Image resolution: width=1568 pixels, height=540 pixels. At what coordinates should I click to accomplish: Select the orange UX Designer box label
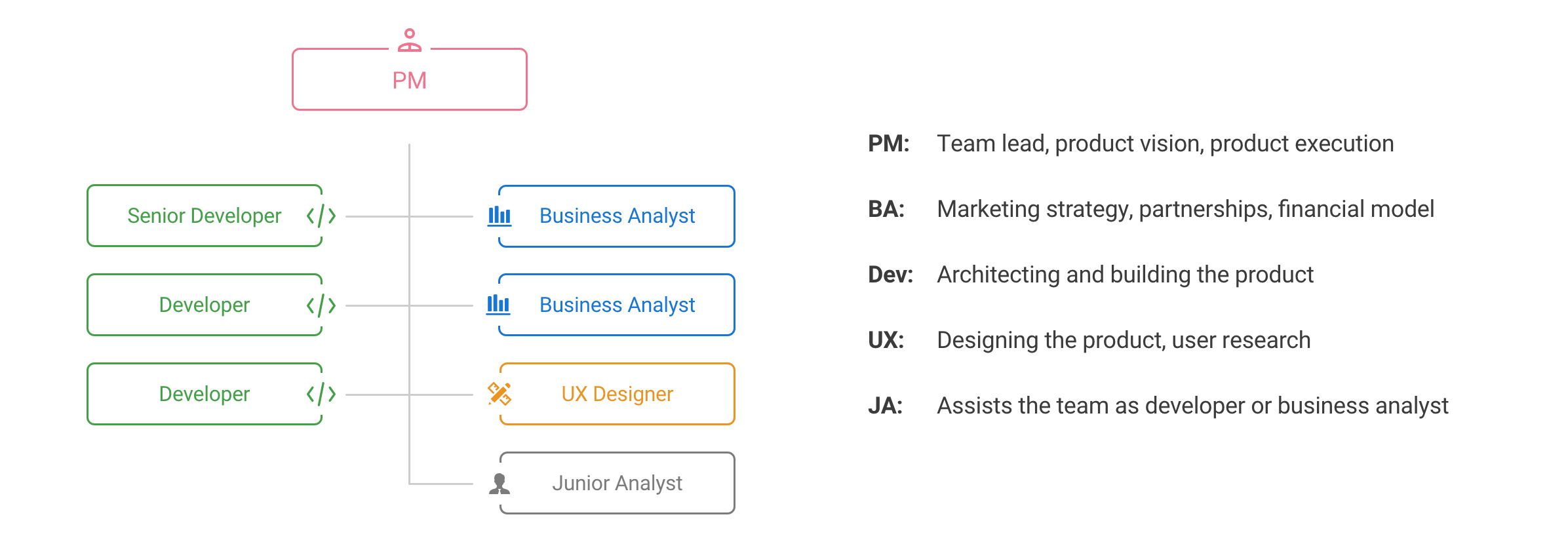click(x=617, y=394)
